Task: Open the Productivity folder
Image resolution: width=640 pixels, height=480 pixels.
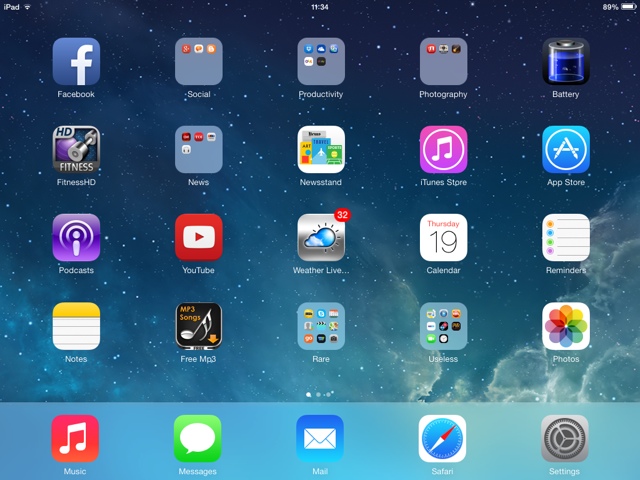Action: click(x=321, y=62)
